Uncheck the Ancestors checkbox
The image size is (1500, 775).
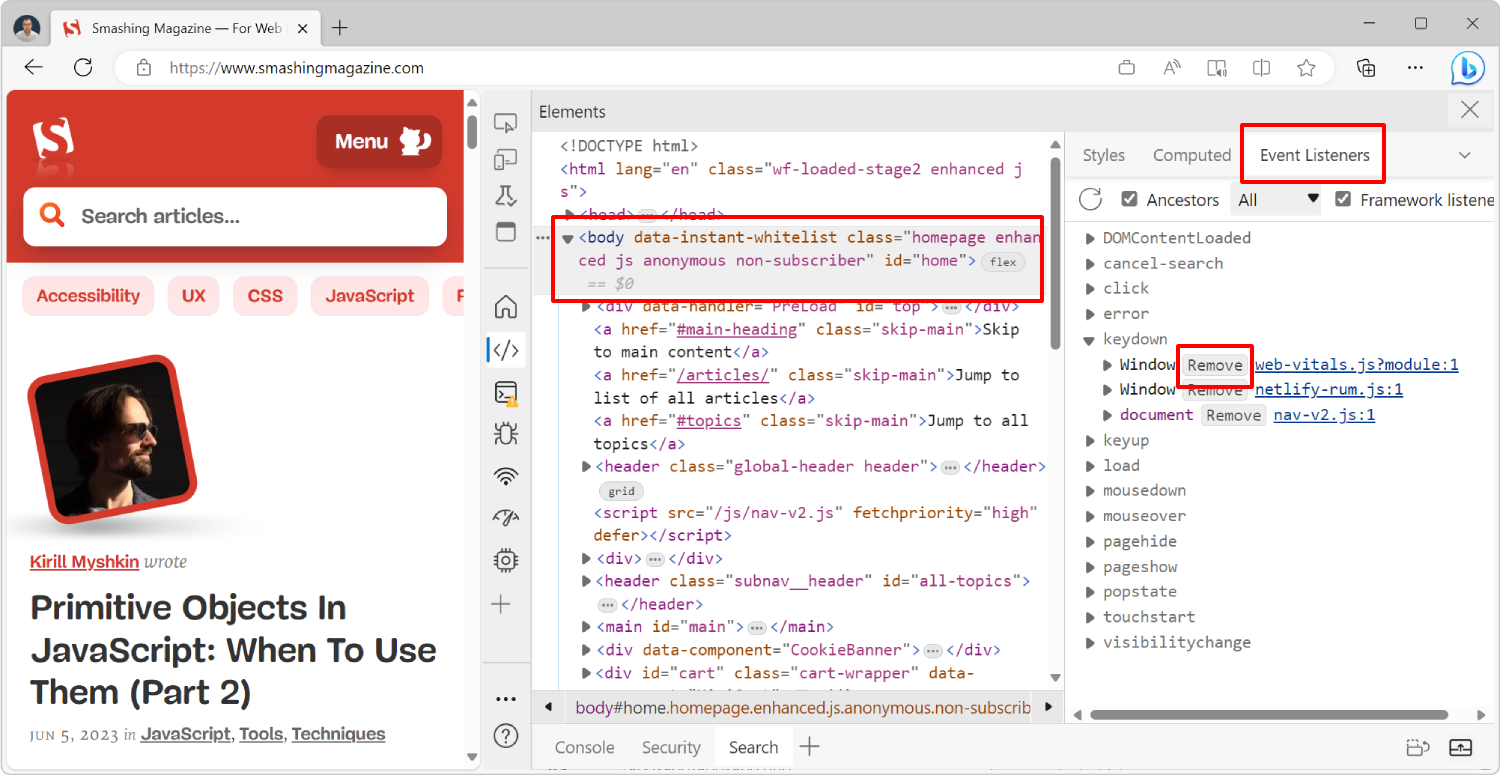(x=1129, y=199)
